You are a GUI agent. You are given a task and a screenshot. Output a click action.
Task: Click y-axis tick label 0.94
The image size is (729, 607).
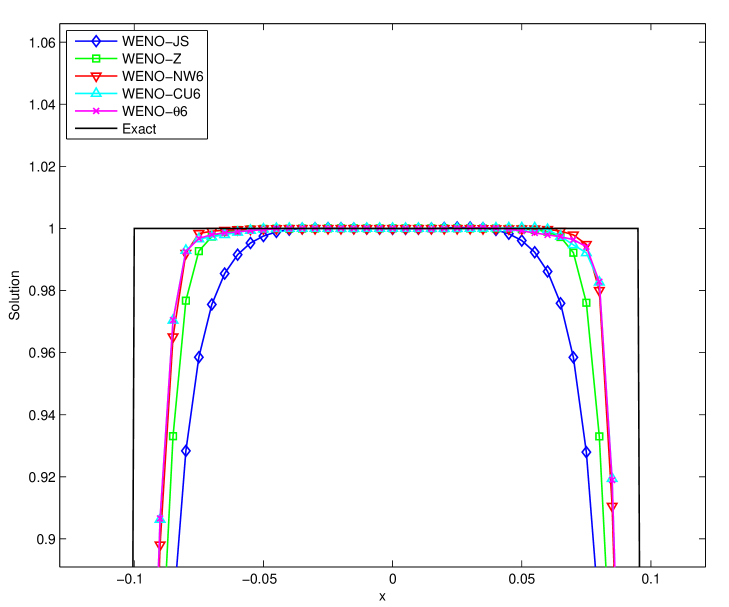(42, 415)
